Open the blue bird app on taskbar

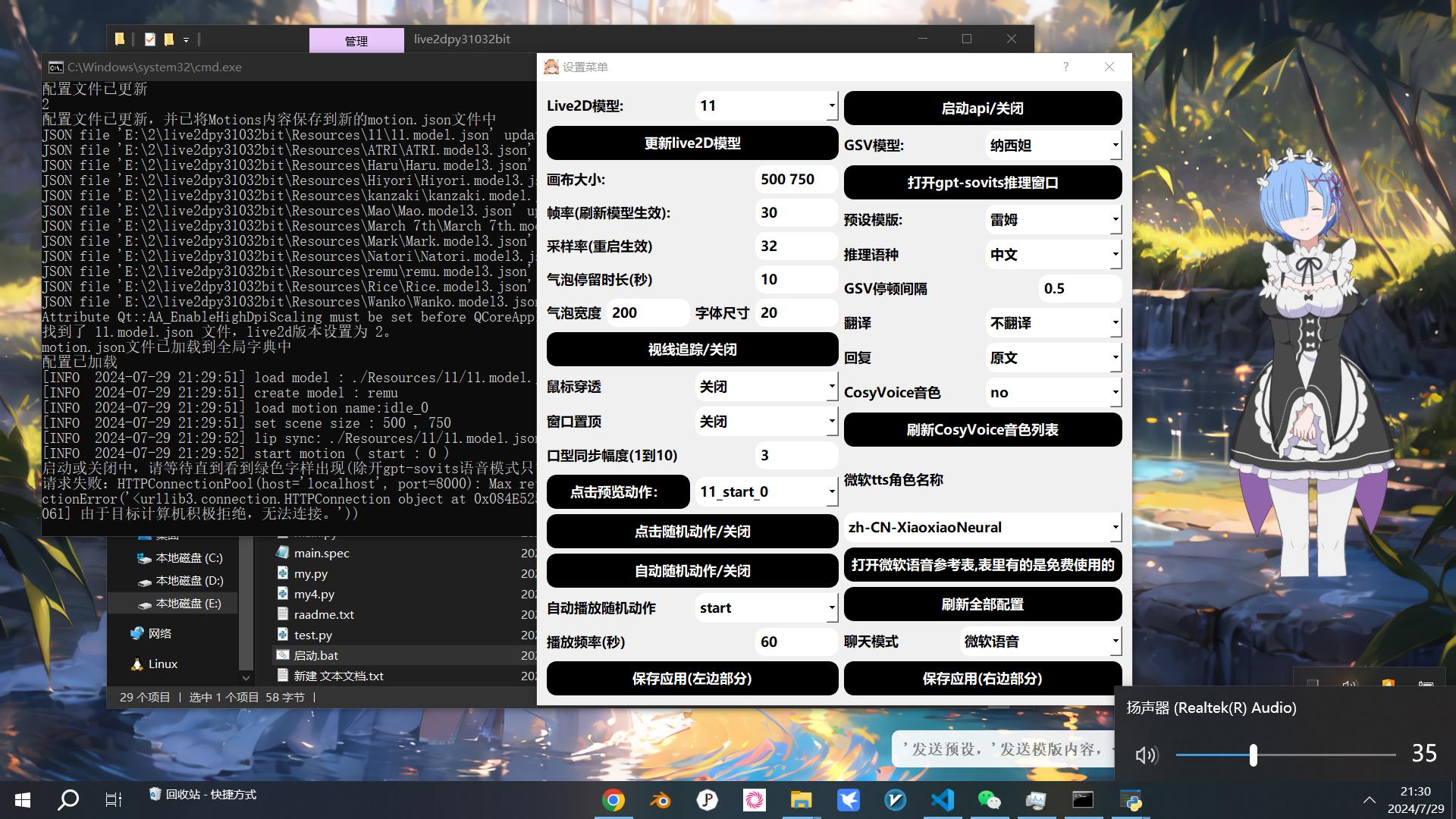[849, 800]
